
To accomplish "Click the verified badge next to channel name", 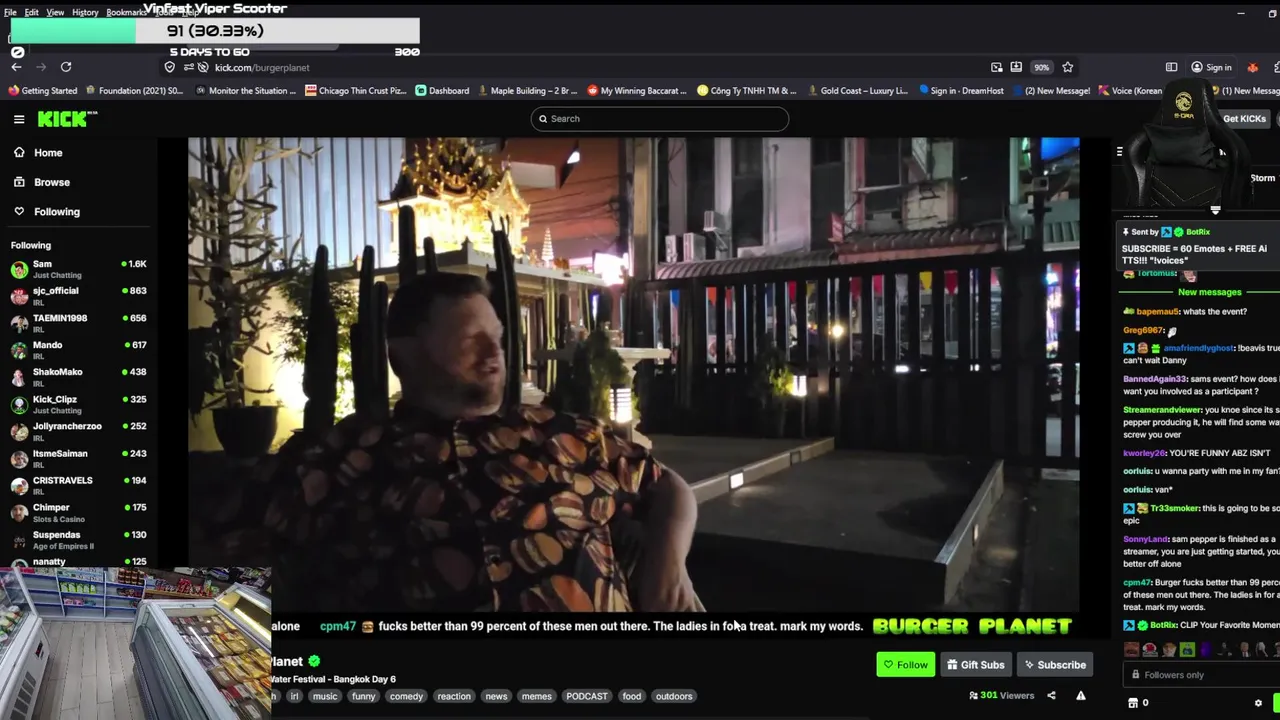I will point(314,661).
